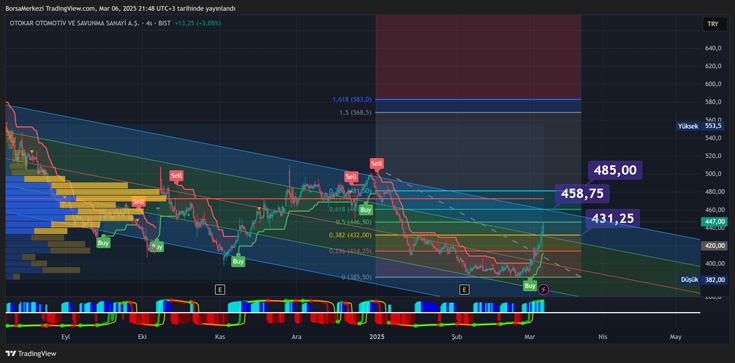
Task: Click the Düşük 382,00 low label
Action: tap(703, 280)
